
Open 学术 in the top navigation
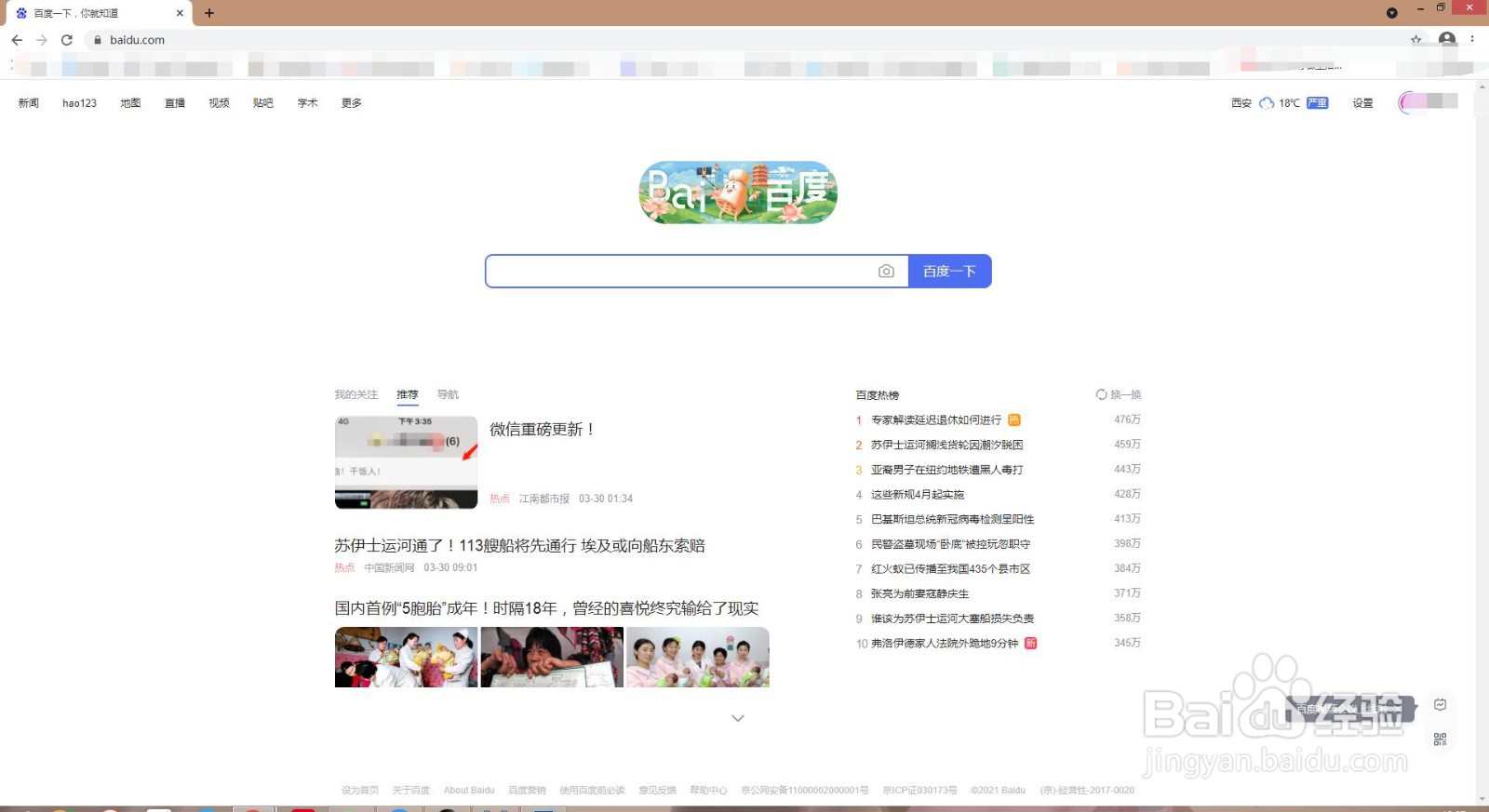pyautogui.click(x=307, y=103)
